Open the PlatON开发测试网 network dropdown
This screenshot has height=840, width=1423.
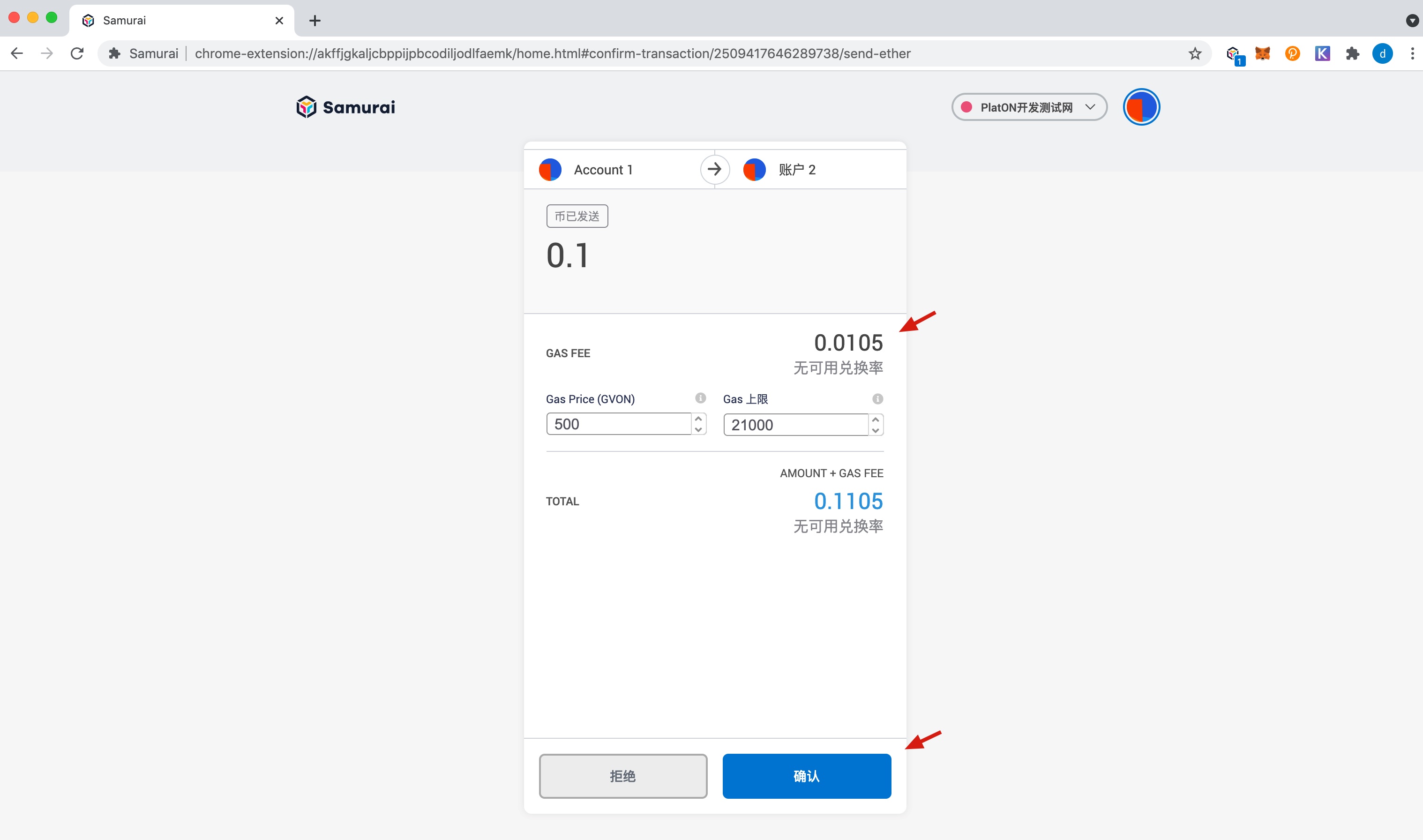tap(1029, 107)
